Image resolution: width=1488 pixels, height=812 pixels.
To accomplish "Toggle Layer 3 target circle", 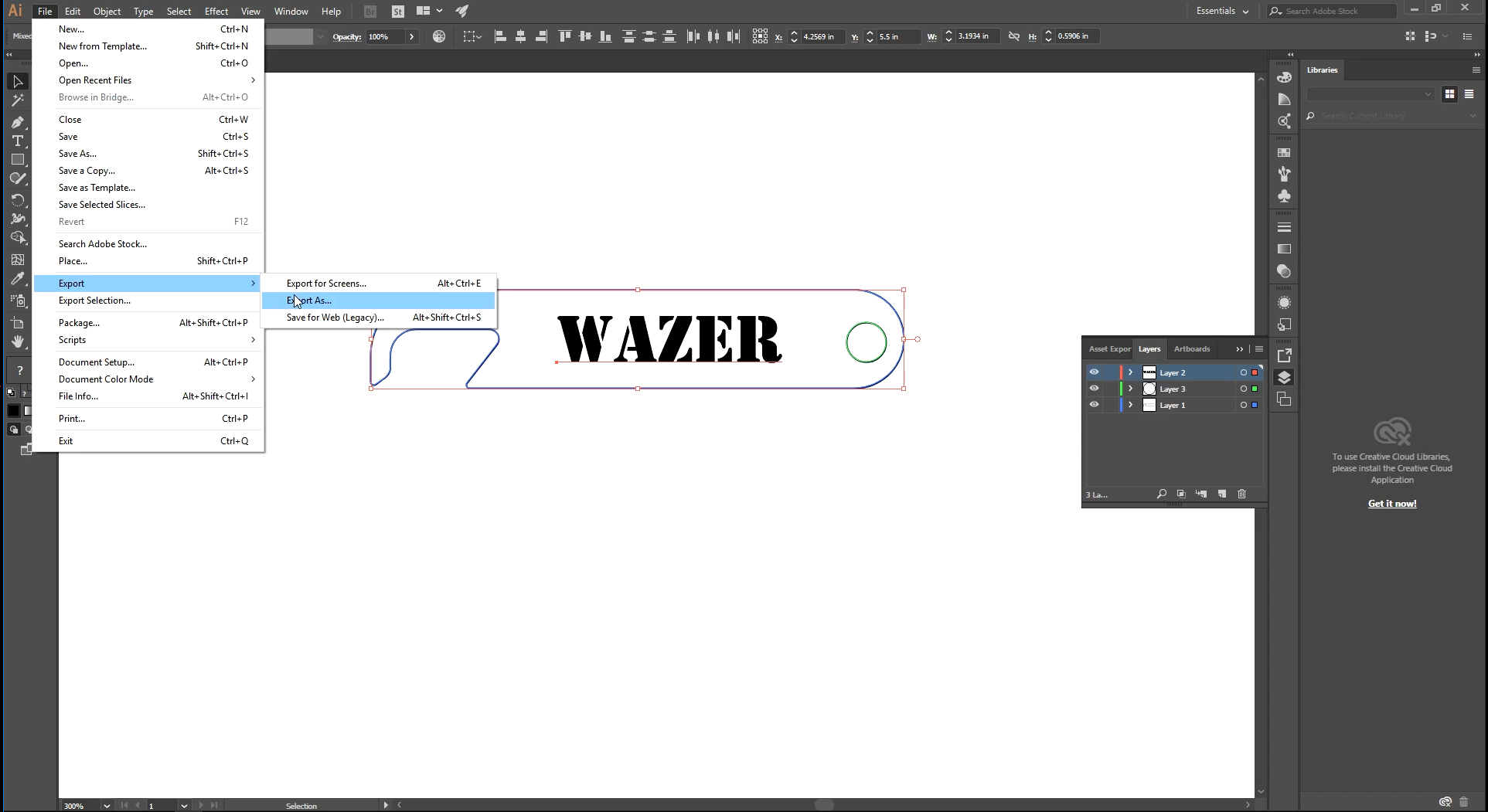I will pyautogui.click(x=1243, y=389).
